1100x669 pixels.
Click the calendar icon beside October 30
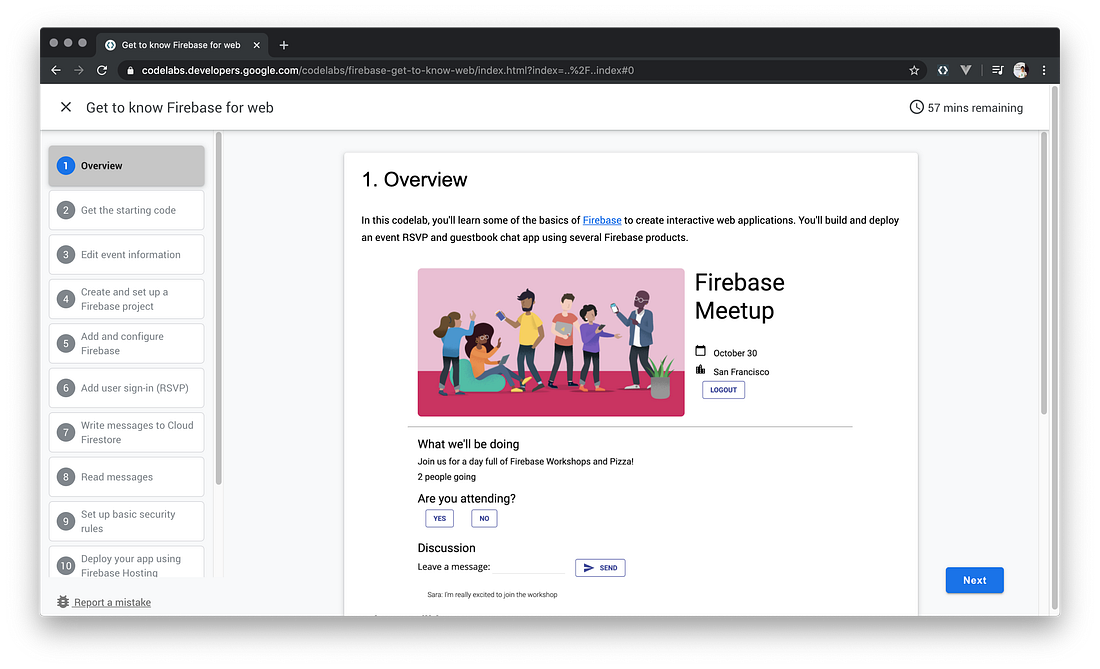click(x=703, y=352)
